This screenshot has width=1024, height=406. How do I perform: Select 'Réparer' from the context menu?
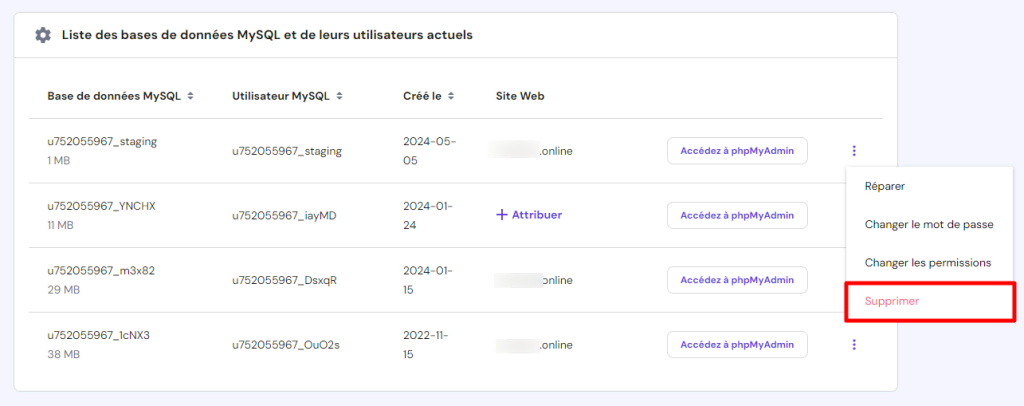(885, 186)
